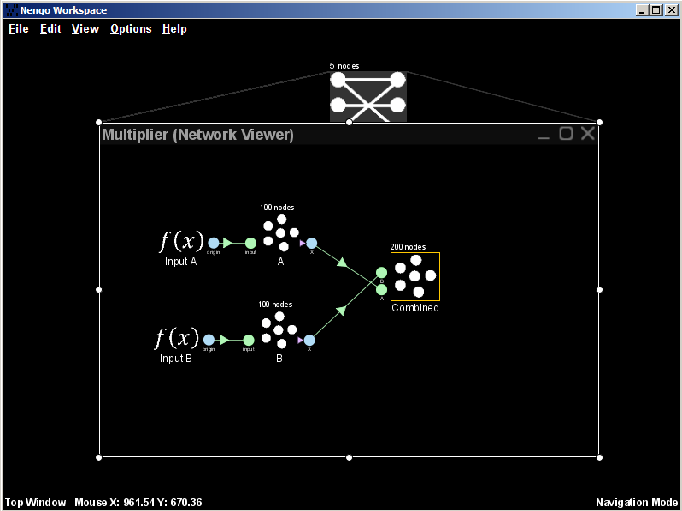Click the '5 nodes' label above network icon

(x=344, y=66)
